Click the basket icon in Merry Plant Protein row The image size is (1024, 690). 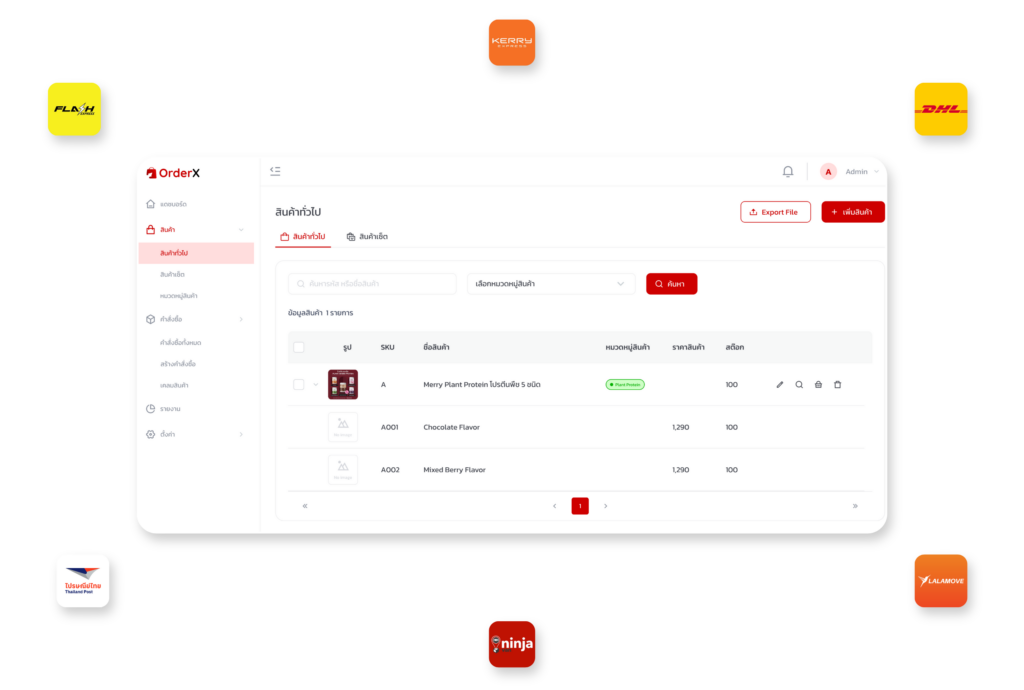tap(818, 384)
